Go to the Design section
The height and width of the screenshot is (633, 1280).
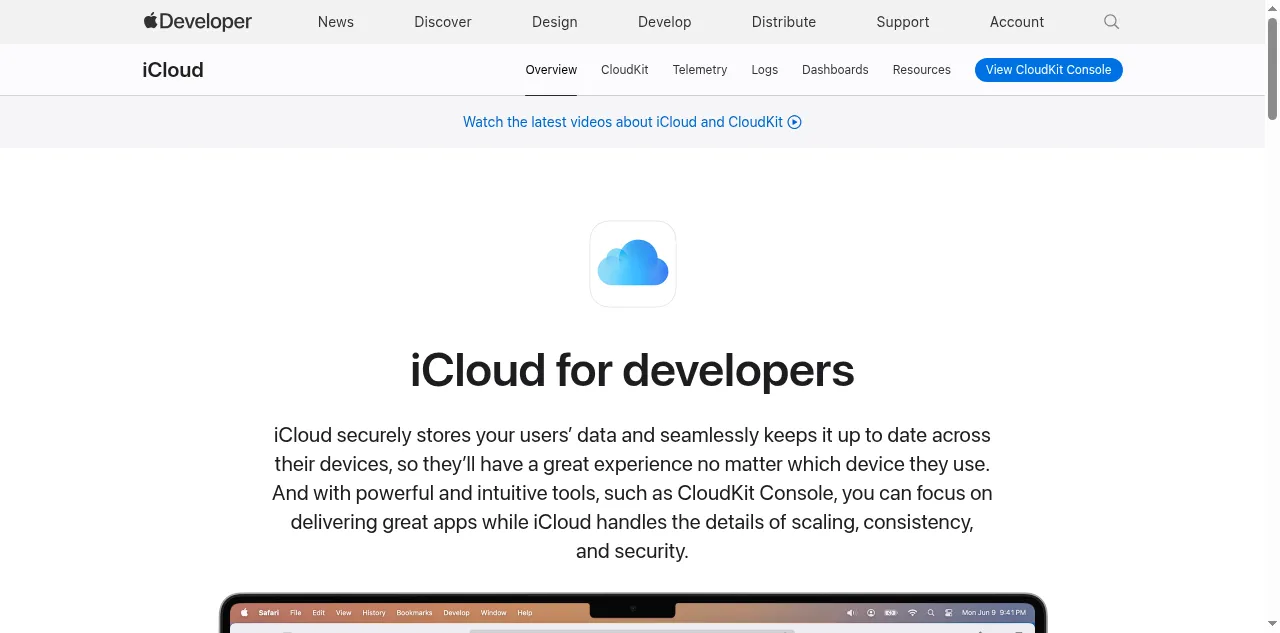(x=555, y=22)
